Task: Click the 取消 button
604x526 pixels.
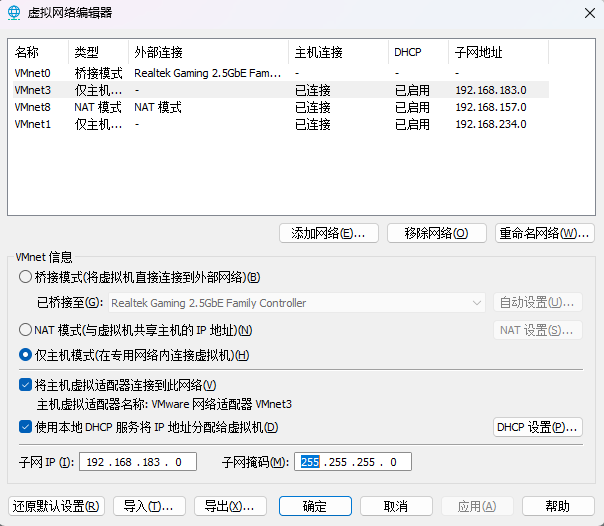Action: 396,506
